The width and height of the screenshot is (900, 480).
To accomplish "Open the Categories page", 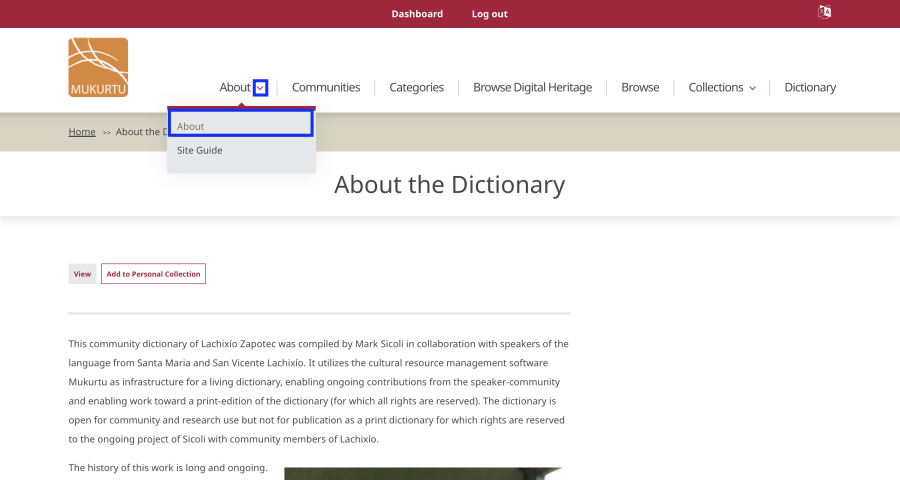I will tap(417, 87).
